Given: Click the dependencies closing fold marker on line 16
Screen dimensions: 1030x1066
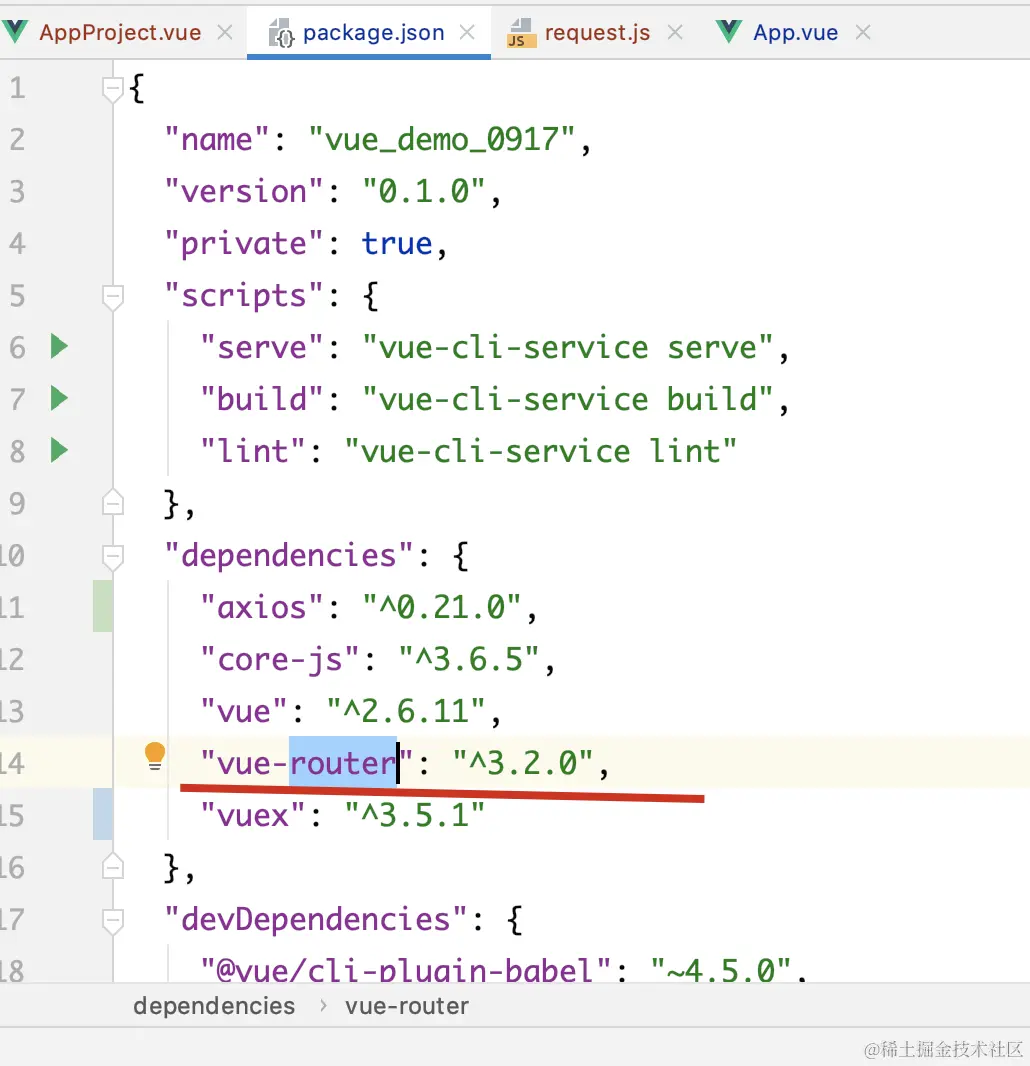Looking at the screenshot, I should pyautogui.click(x=112, y=867).
